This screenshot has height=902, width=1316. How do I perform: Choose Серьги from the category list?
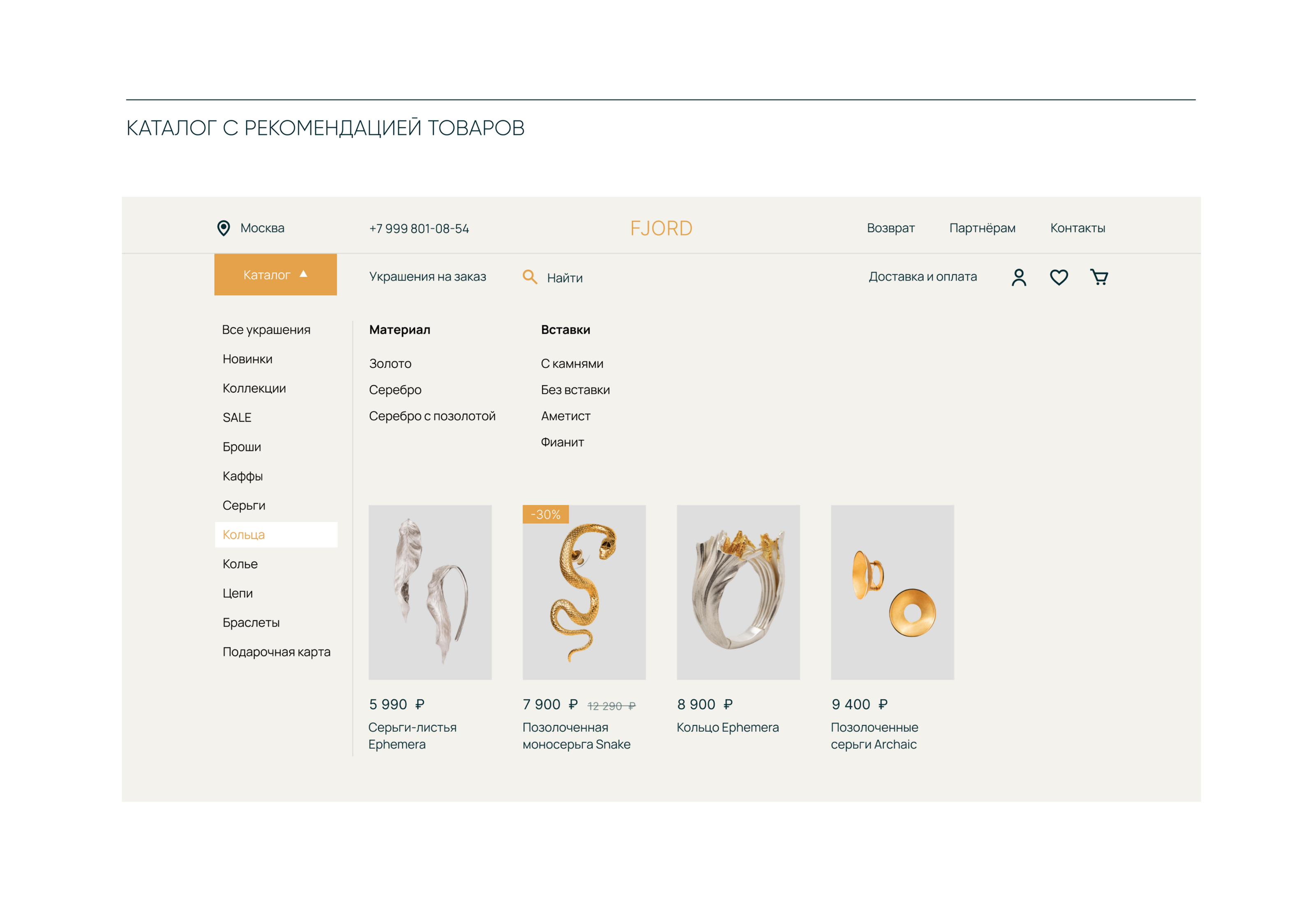[x=243, y=505]
